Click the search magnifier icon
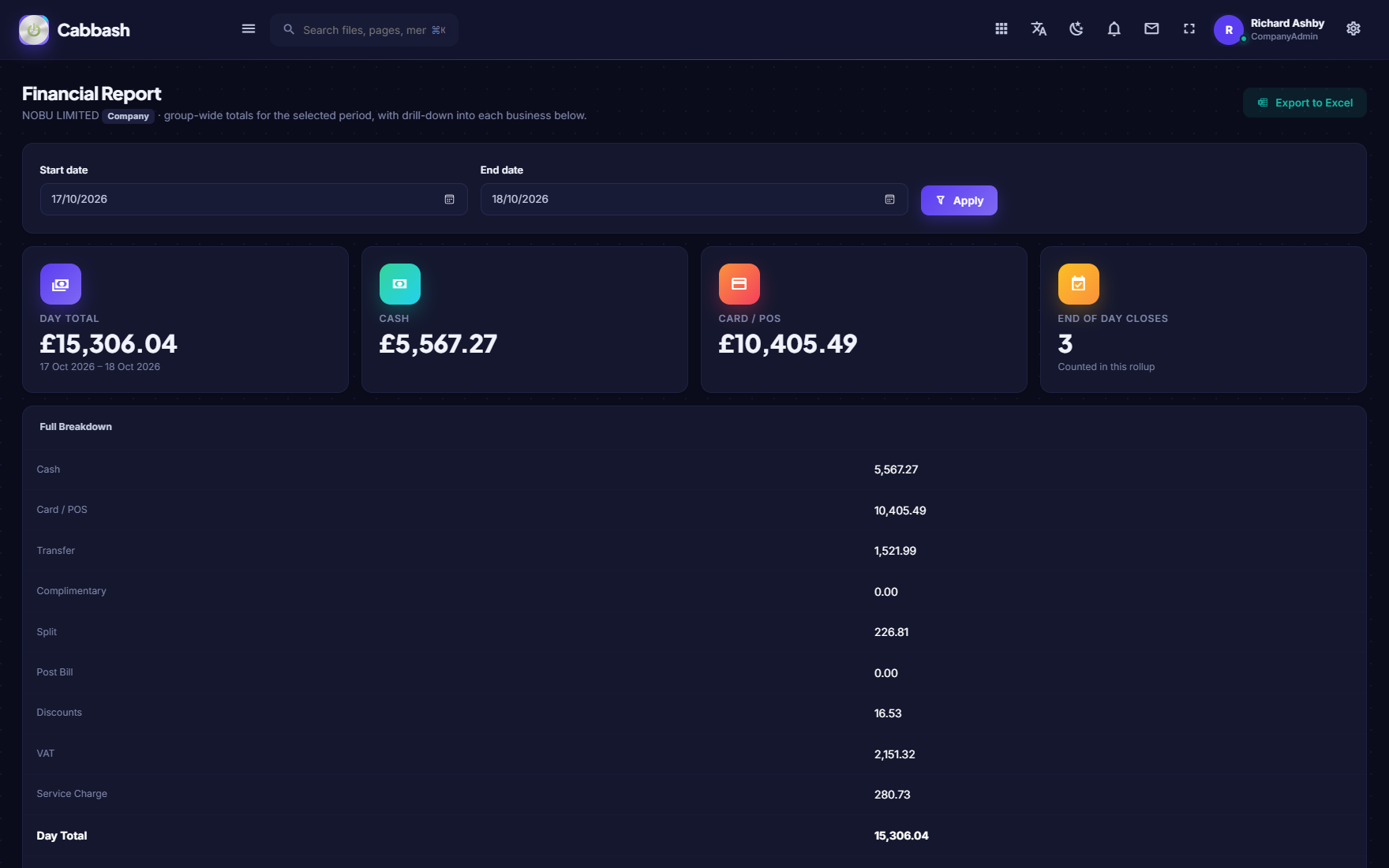 pyautogui.click(x=289, y=29)
